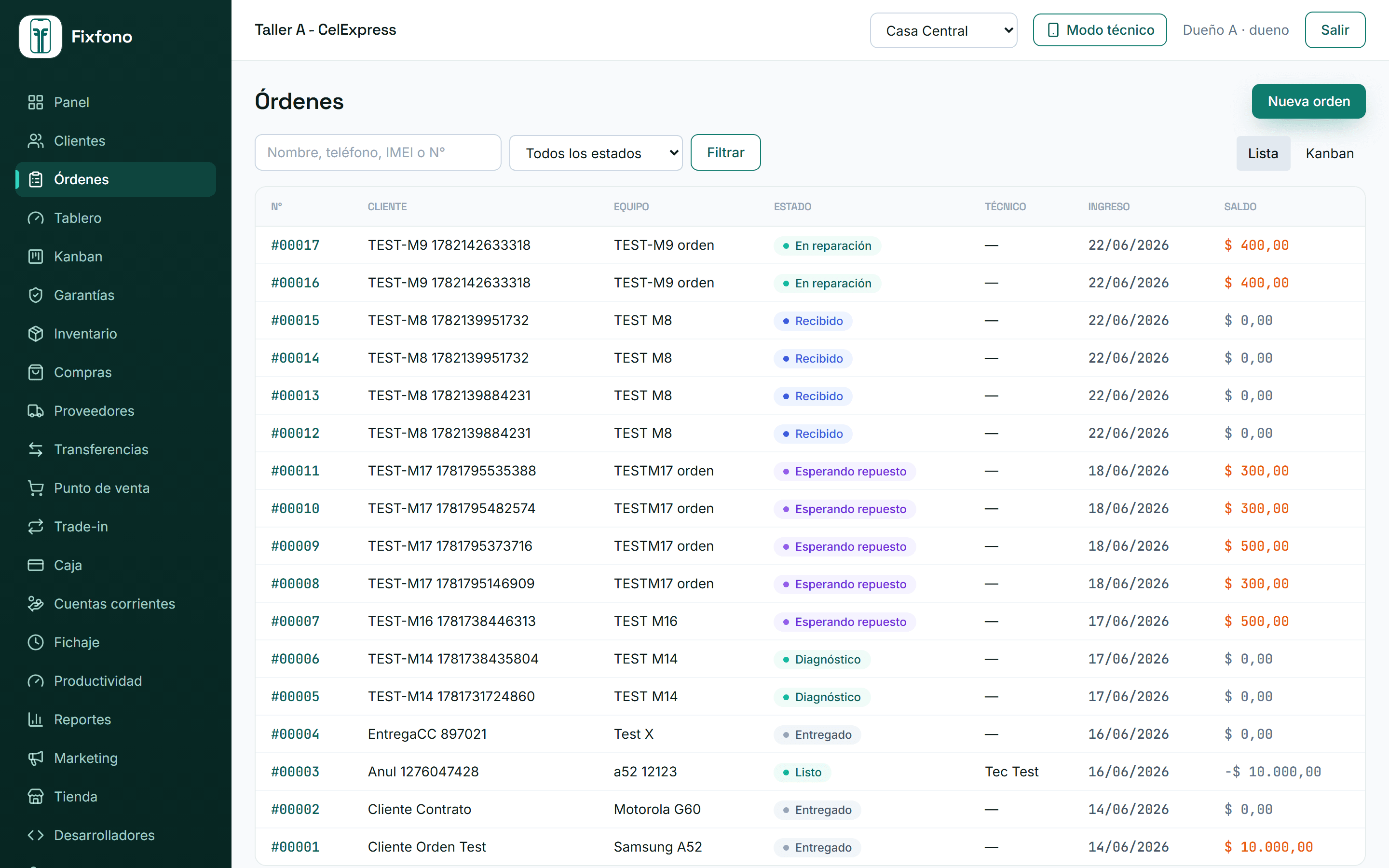Viewport: 1389px width, 868px height.
Task: Click Recibido status of order #00015
Action: click(813, 321)
